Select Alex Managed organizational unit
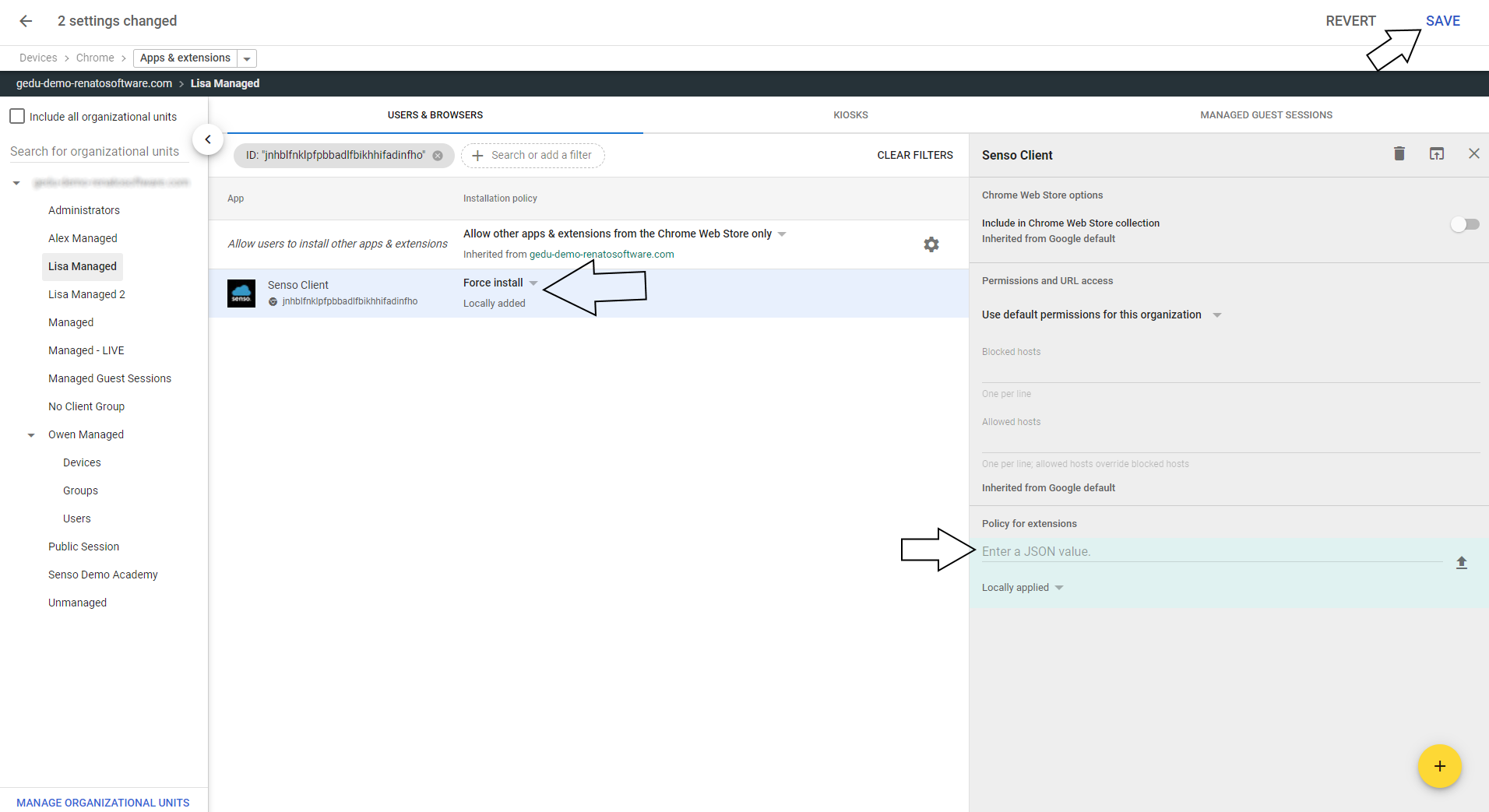 click(x=83, y=238)
